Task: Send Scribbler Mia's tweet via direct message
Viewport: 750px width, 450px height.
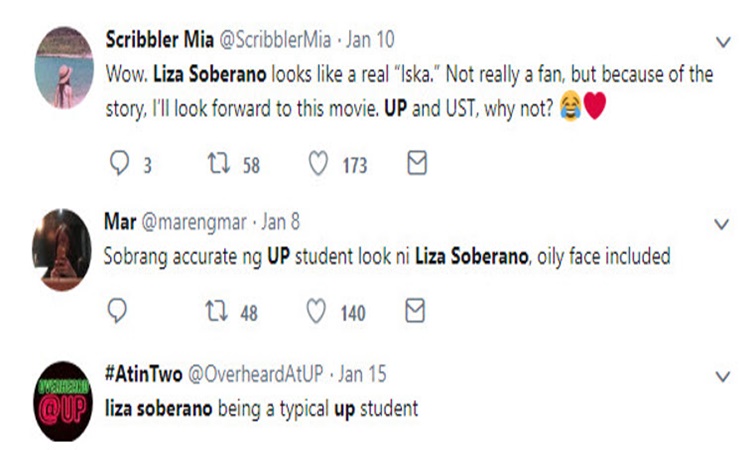Action: (x=416, y=164)
